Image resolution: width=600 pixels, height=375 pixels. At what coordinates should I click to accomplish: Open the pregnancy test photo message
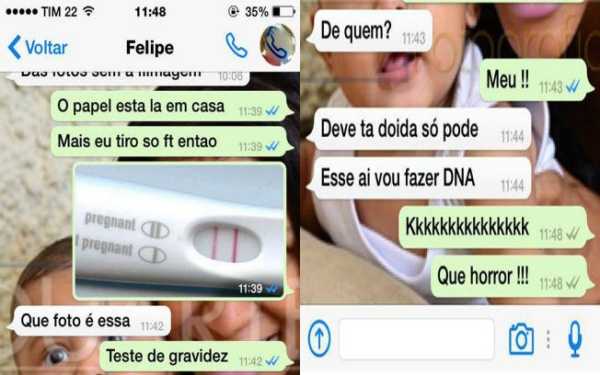180,231
